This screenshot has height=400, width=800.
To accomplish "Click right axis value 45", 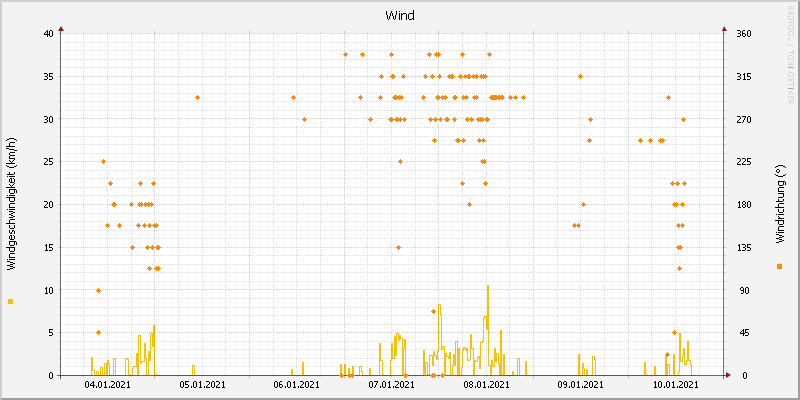I will tap(742, 333).
